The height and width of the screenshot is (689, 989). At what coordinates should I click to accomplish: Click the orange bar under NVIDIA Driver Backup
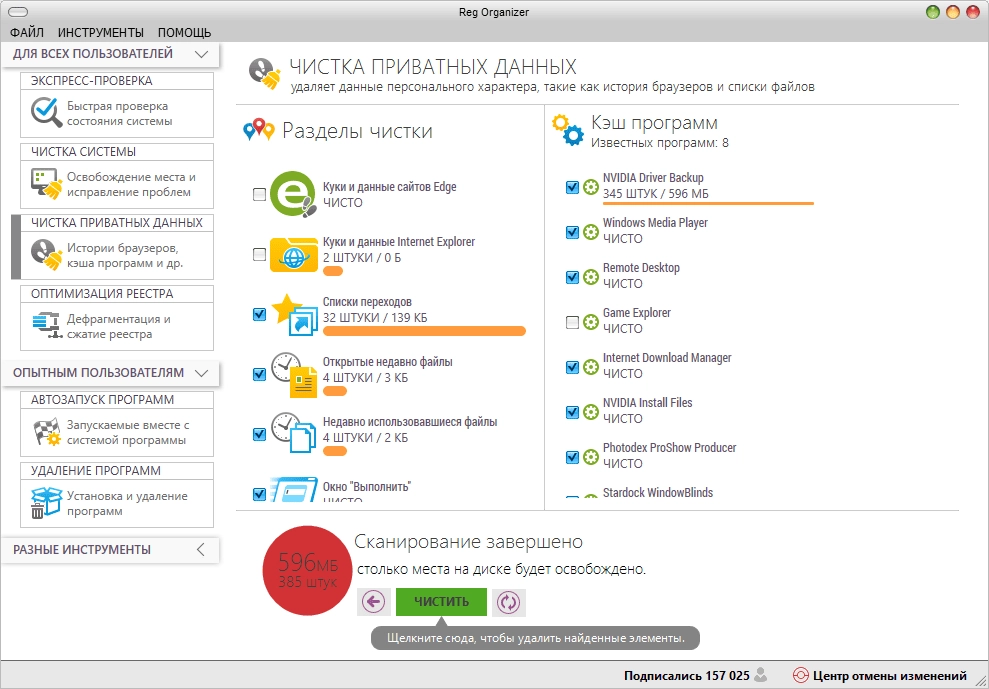tap(708, 203)
